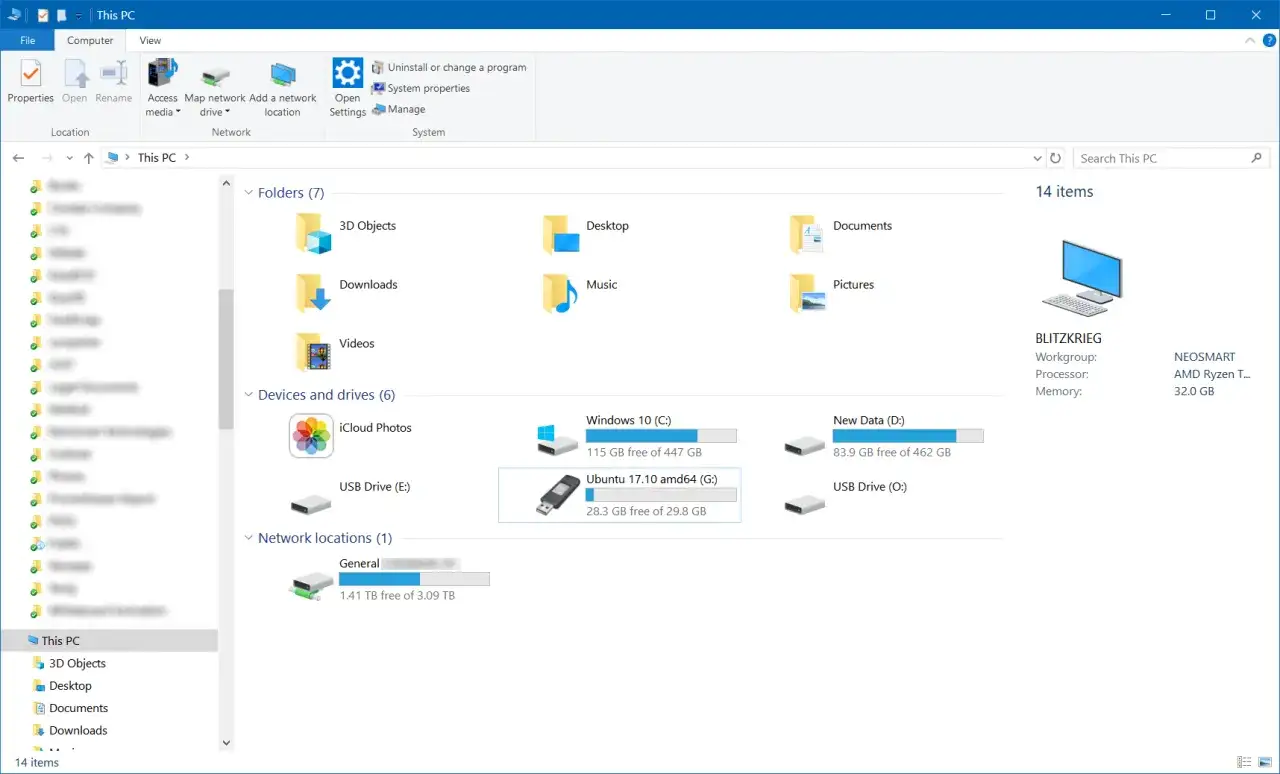Collapse the Folders (7) group

(x=249, y=193)
